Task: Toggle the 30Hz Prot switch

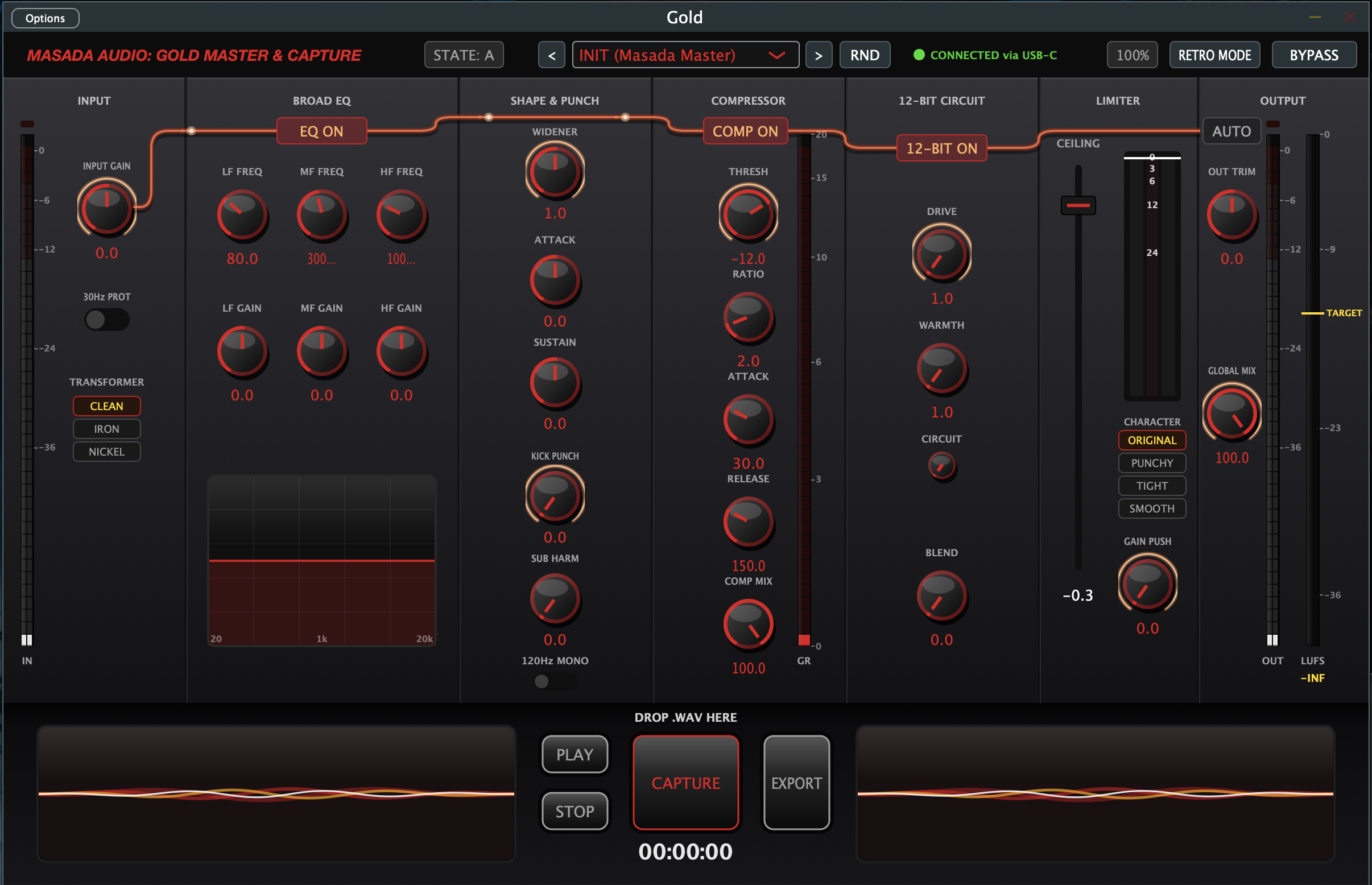Action: (106, 320)
